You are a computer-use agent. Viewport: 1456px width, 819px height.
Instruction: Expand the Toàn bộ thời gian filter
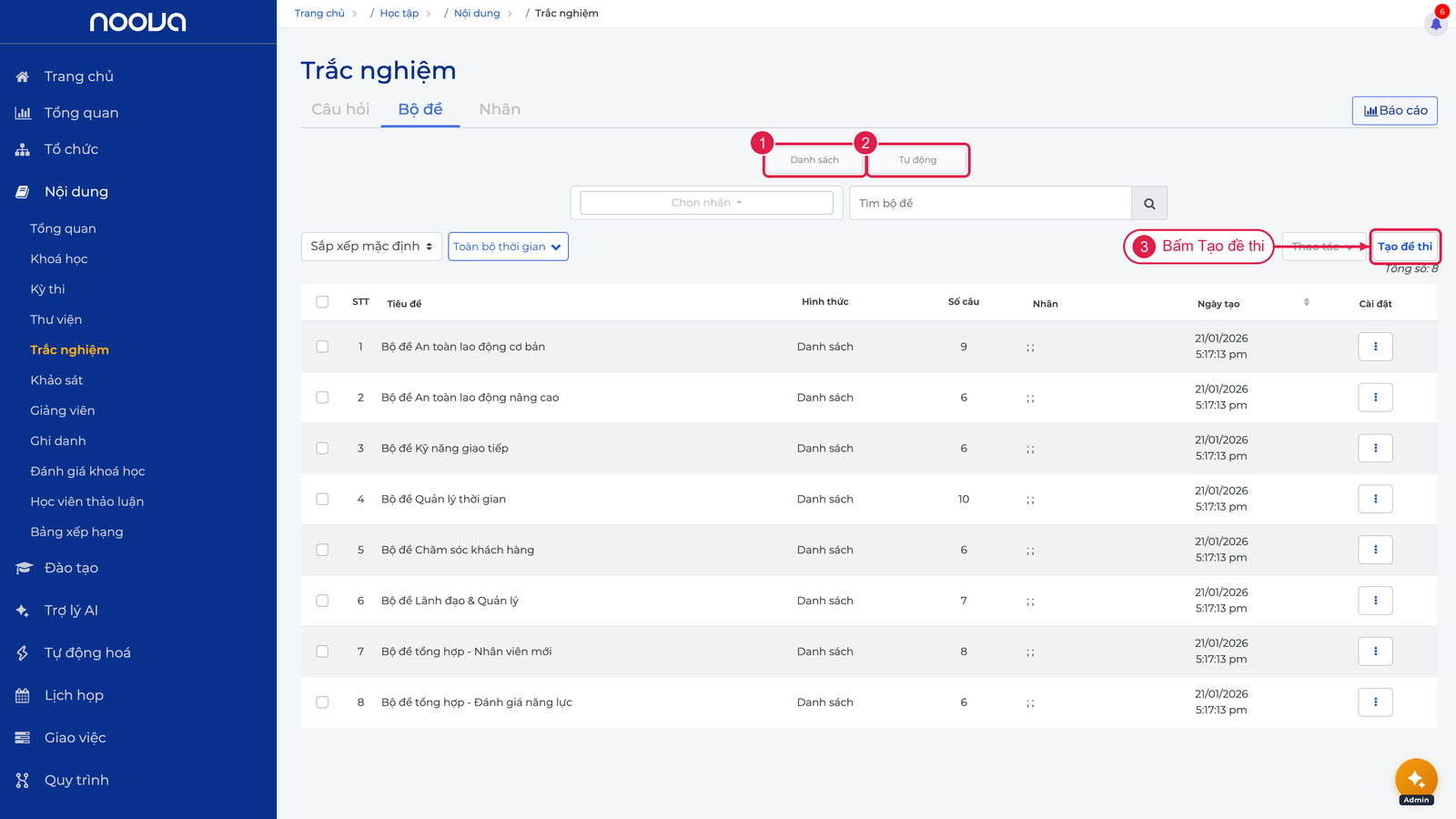pyautogui.click(x=508, y=247)
